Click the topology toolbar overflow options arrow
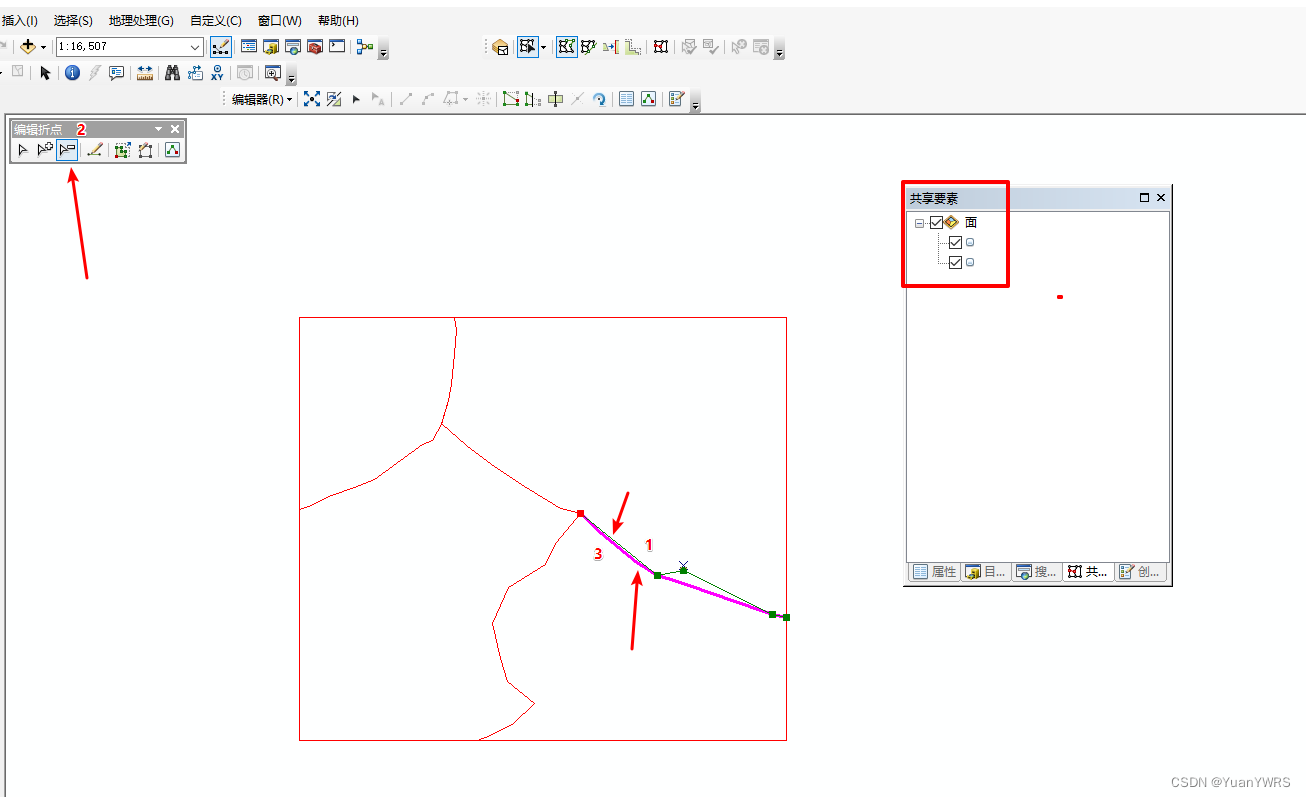 point(779,50)
